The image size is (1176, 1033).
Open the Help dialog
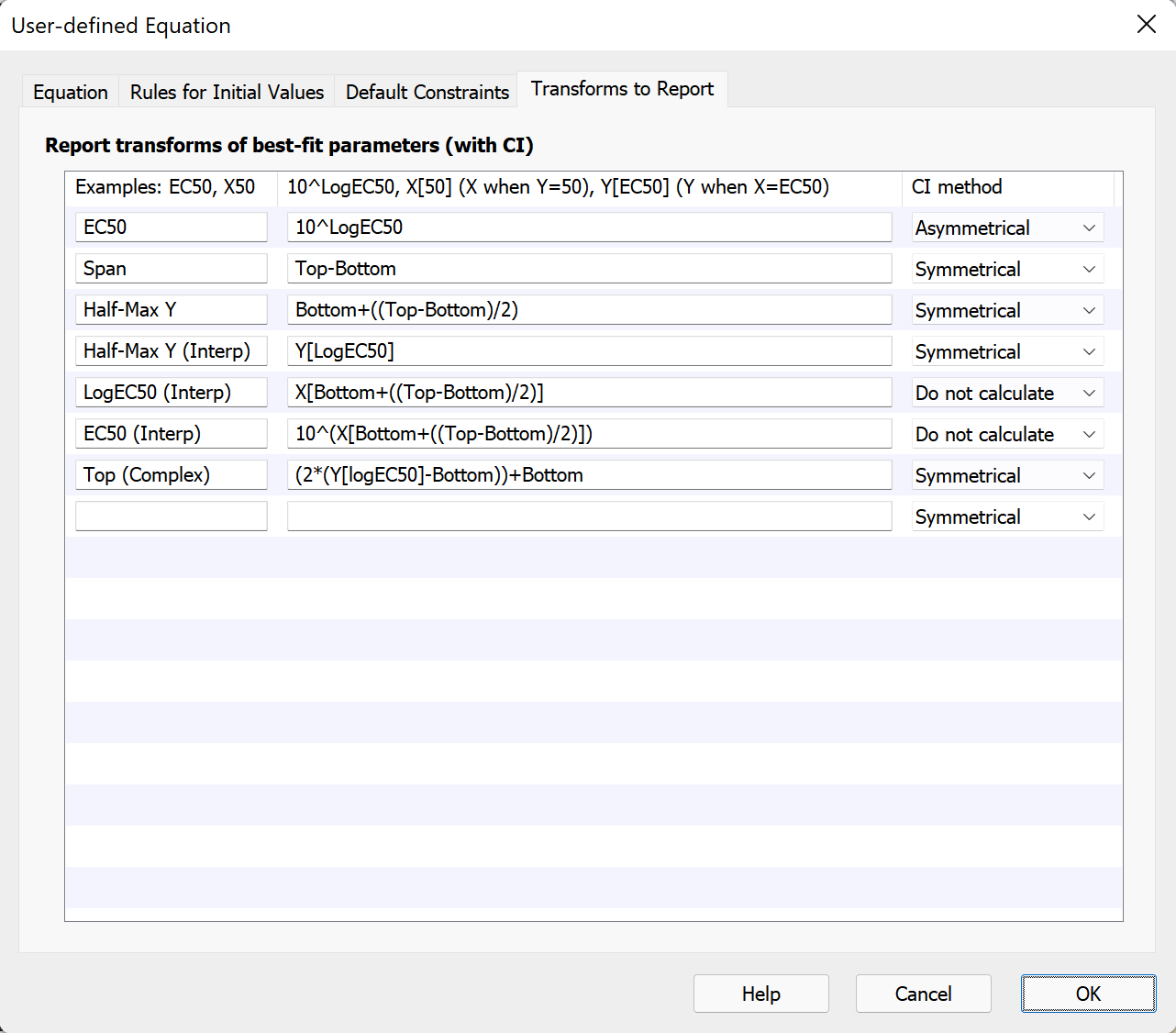[x=760, y=994]
